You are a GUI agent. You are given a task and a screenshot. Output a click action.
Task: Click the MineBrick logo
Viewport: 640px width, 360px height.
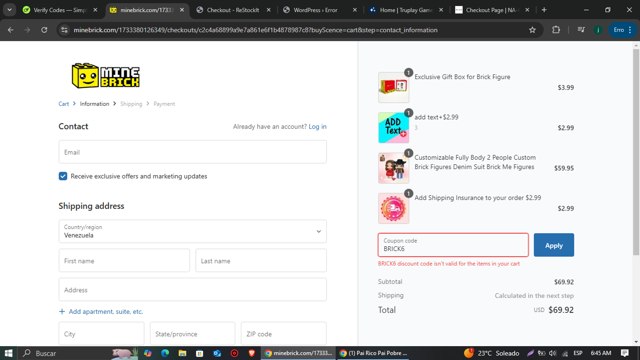pyautogui.click(x=106, y=76)
